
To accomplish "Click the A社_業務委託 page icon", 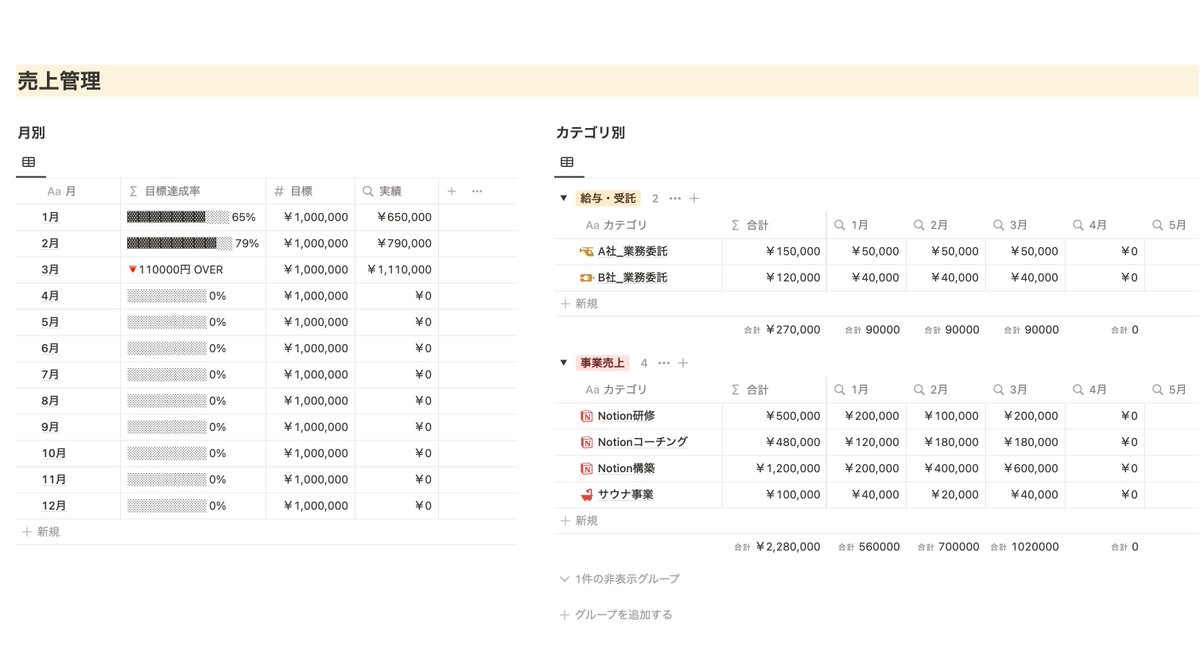I will (x=586, y=251).
